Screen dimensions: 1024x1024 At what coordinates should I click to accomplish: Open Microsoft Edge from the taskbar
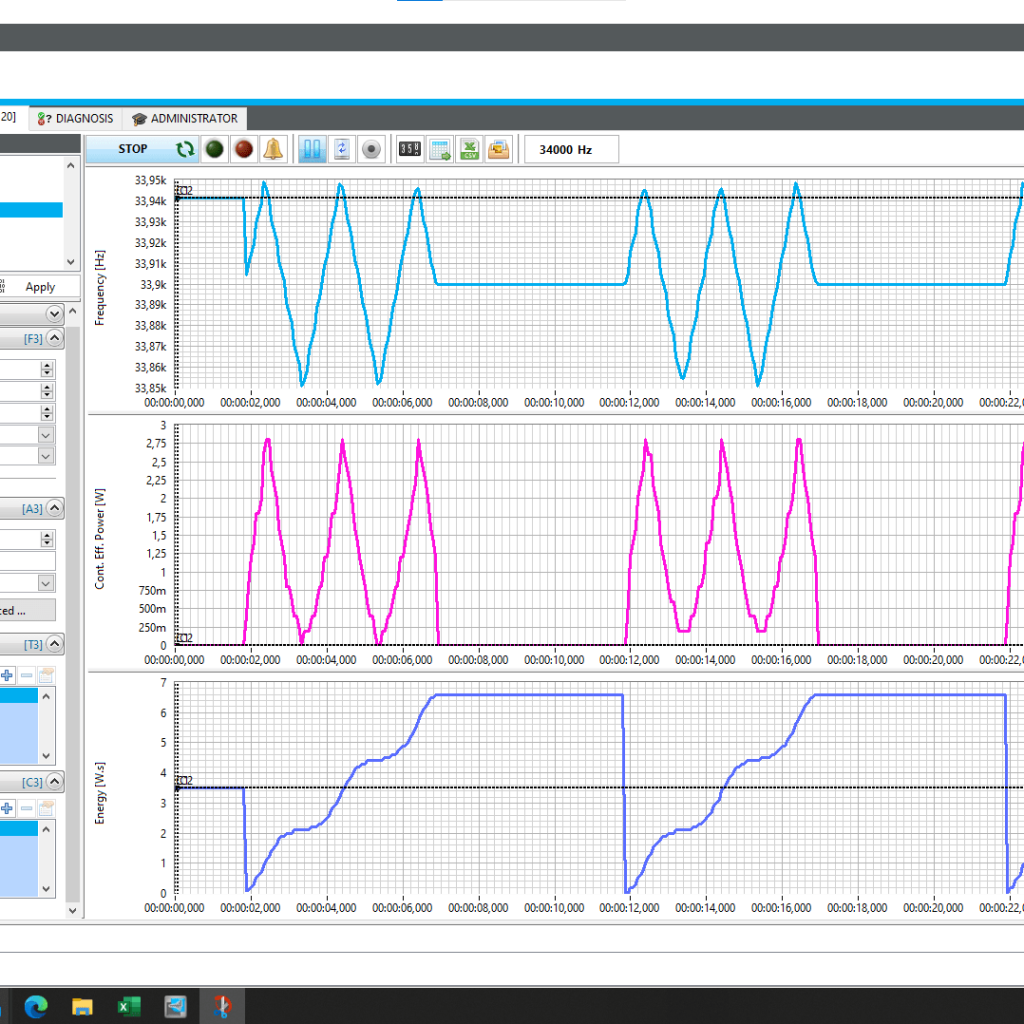click(36, 1006)
